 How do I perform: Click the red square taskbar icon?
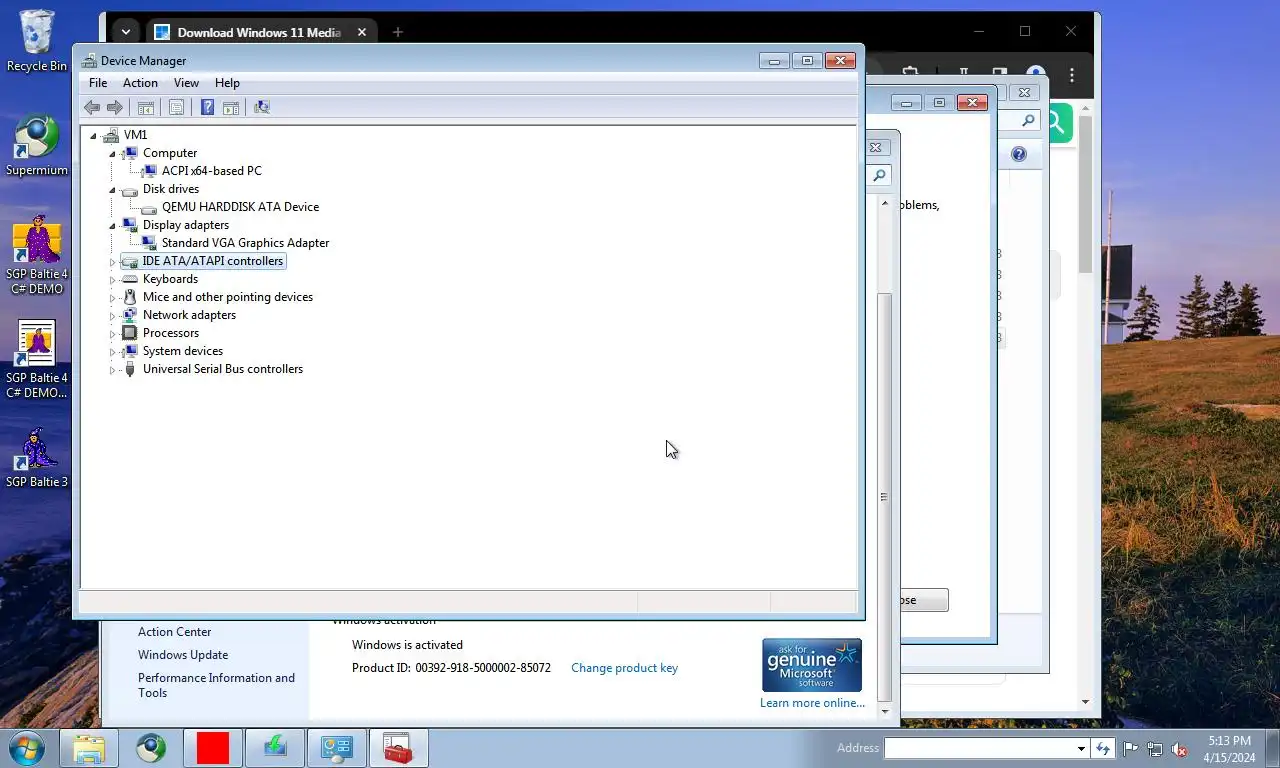pyautogui.click(x=213, y=748)
